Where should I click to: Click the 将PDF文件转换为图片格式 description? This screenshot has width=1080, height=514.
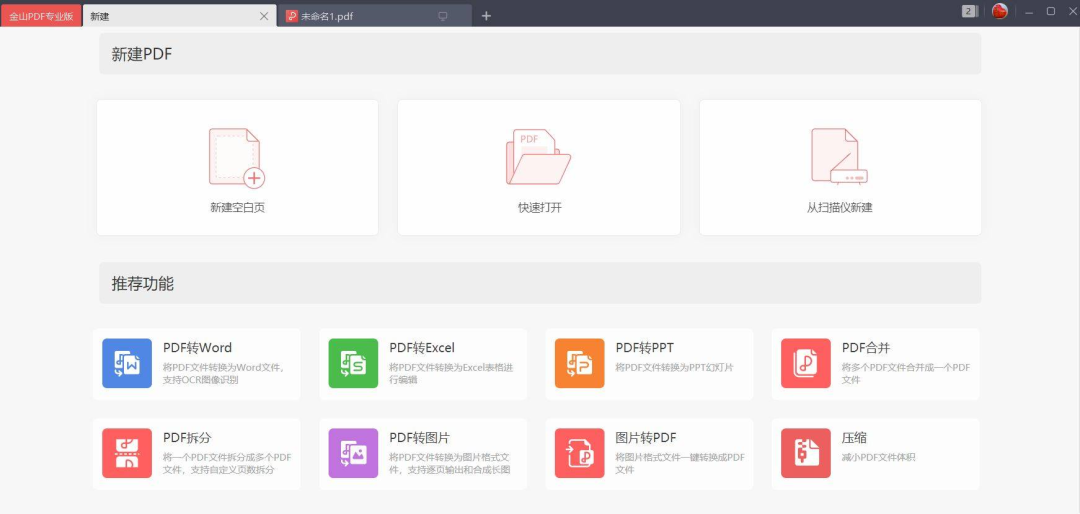coord(450,464)
